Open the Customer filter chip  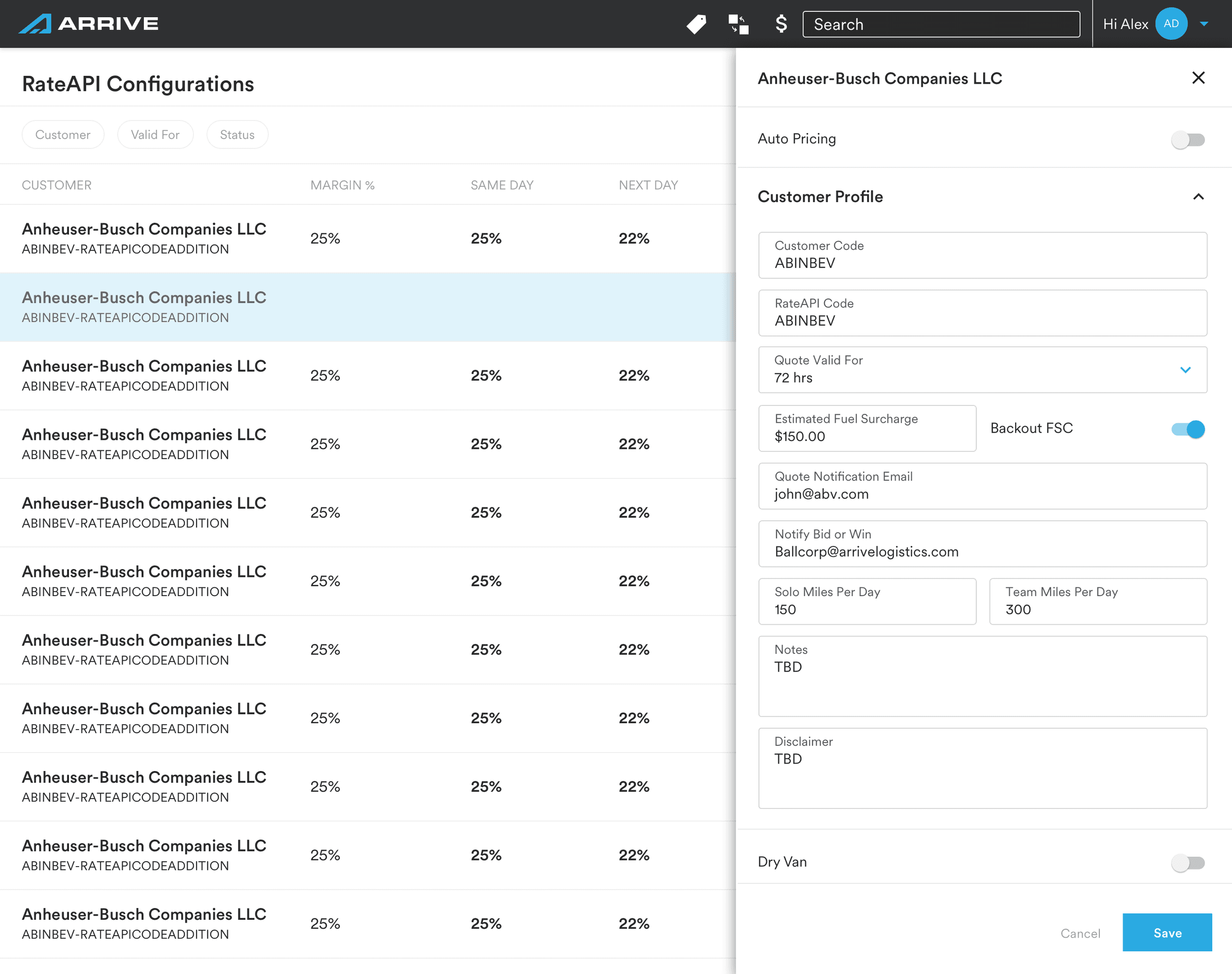[x=63, y=134]
